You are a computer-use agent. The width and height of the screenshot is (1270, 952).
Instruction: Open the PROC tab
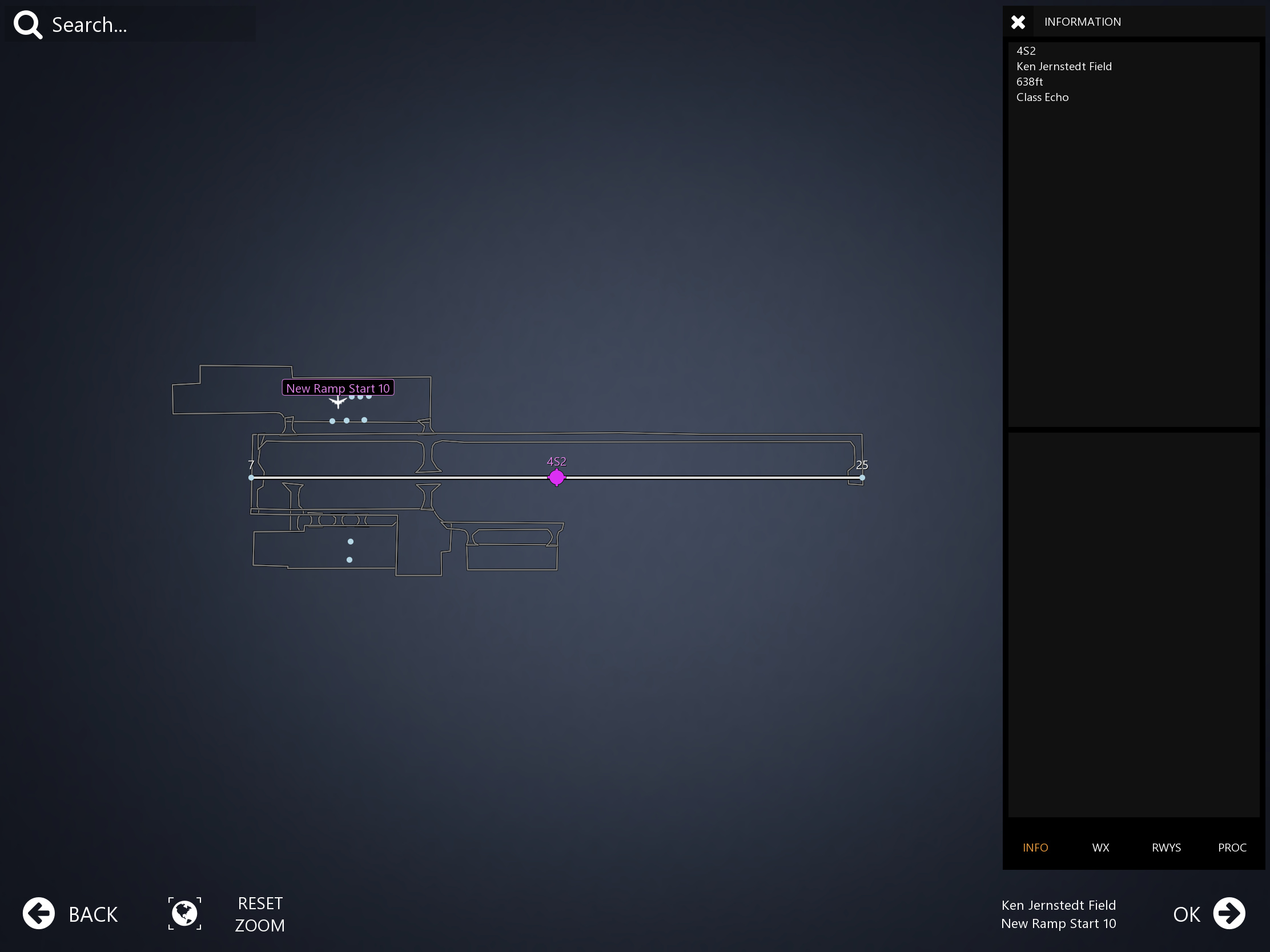(1232, 848)
